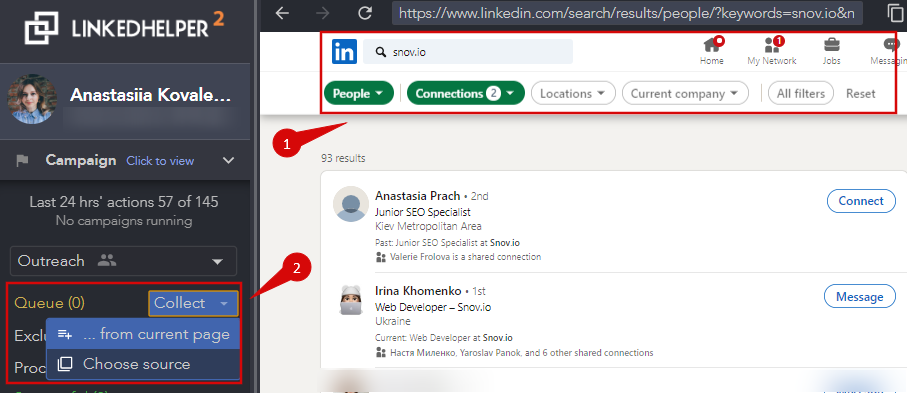Click the LinkedIn search box 'snov.io'
The image size is (907, 393).
pyautogui.click(x=468, y=52)
